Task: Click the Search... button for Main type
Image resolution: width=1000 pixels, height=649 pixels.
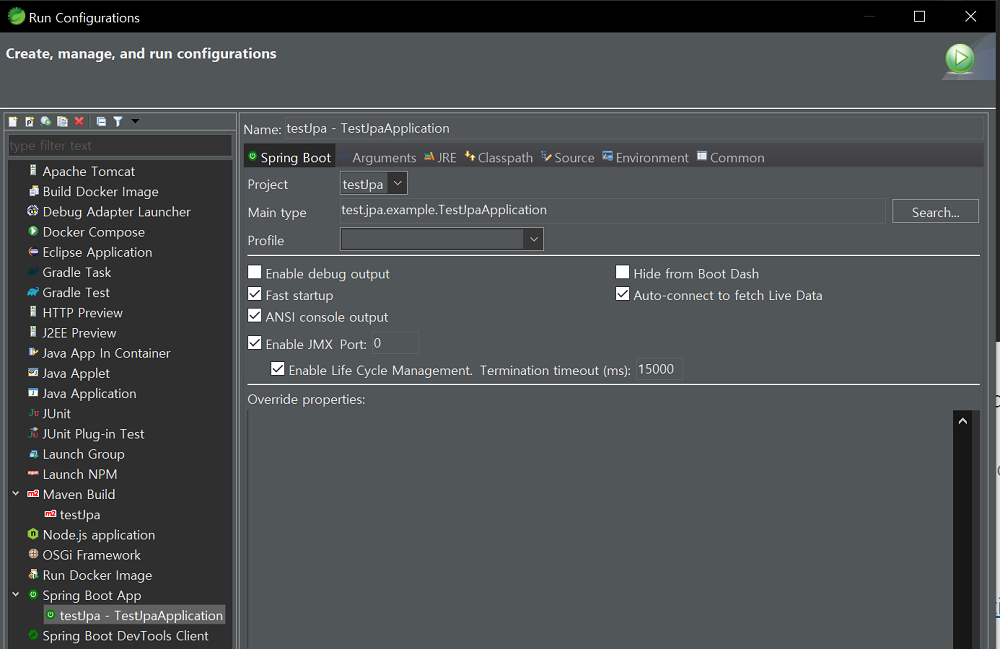Action: click(x=935, y=212)
